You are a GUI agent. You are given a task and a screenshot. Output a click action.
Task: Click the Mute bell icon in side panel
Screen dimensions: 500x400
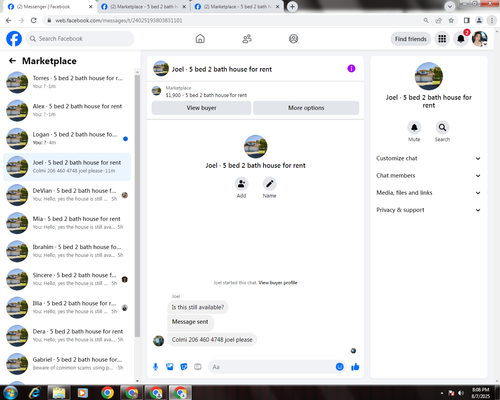pyautogui.click(x=414, y=127)
